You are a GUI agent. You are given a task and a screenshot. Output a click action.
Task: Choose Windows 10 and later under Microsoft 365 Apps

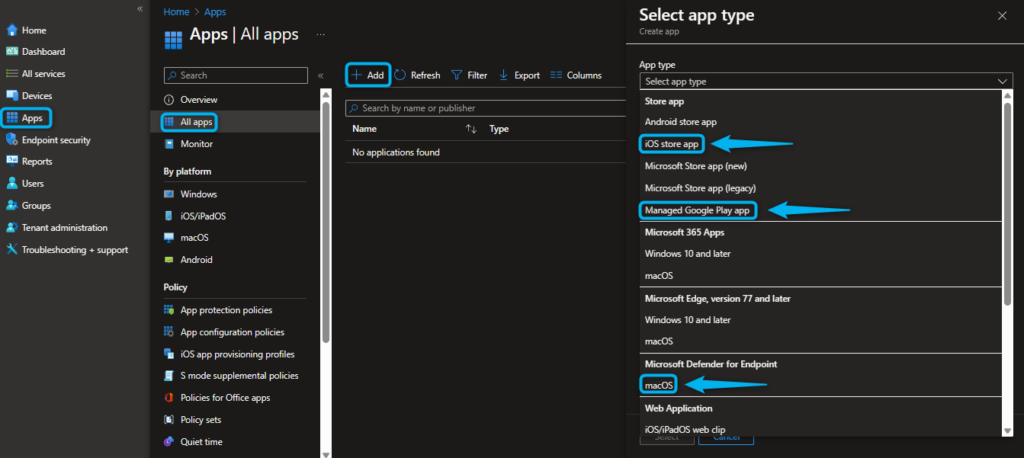(x=688, y=254)
